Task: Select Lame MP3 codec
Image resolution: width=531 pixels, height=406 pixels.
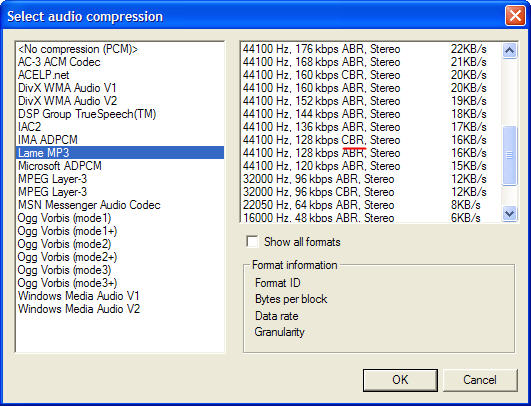Action: tap(120, 153)
